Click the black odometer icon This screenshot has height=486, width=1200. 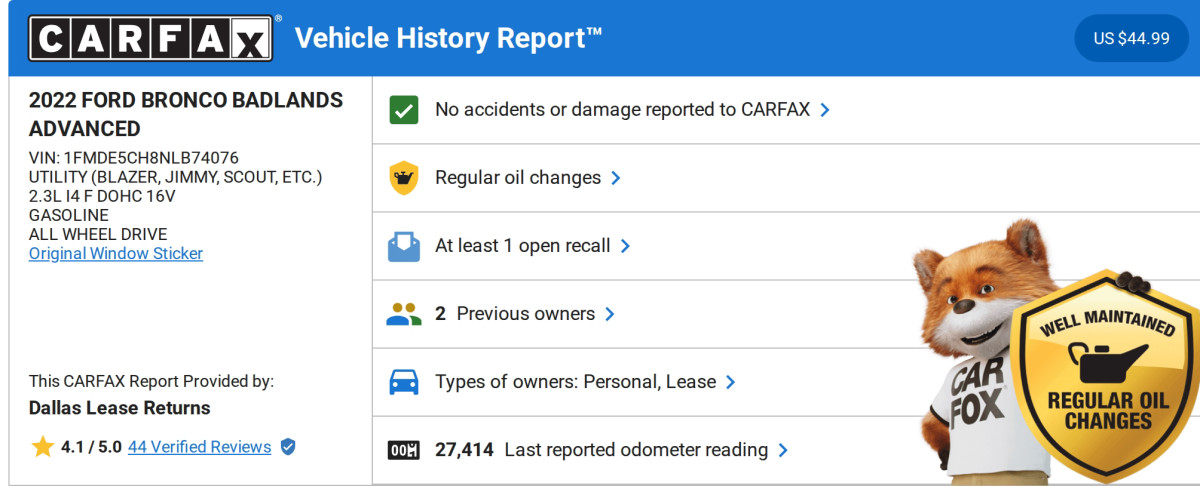[403, 450]
